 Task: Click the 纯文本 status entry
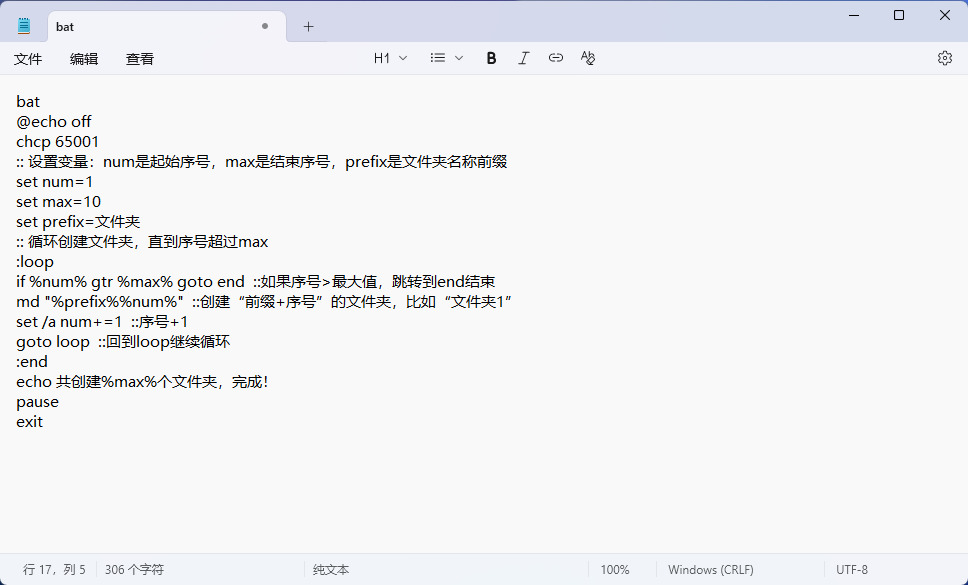(x=331, y=570)
